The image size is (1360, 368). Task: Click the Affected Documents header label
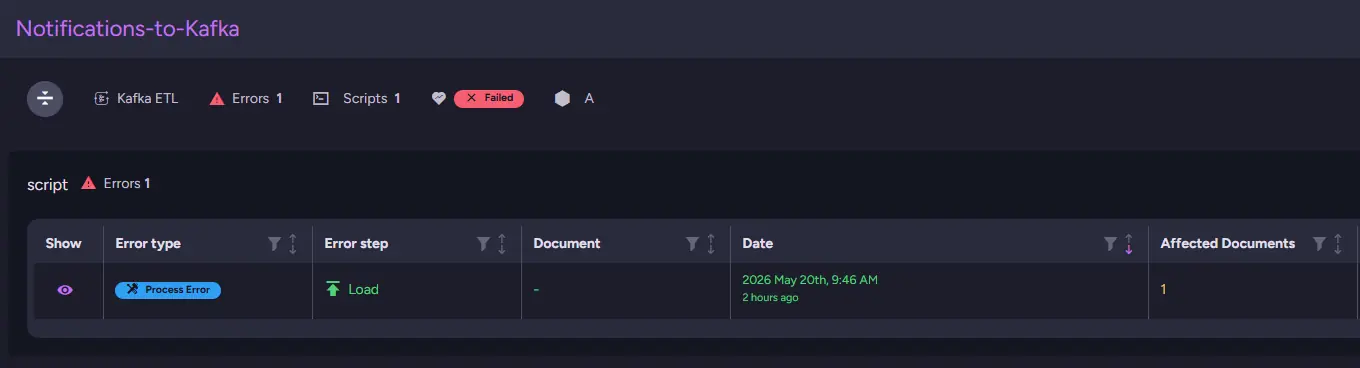1228,243
